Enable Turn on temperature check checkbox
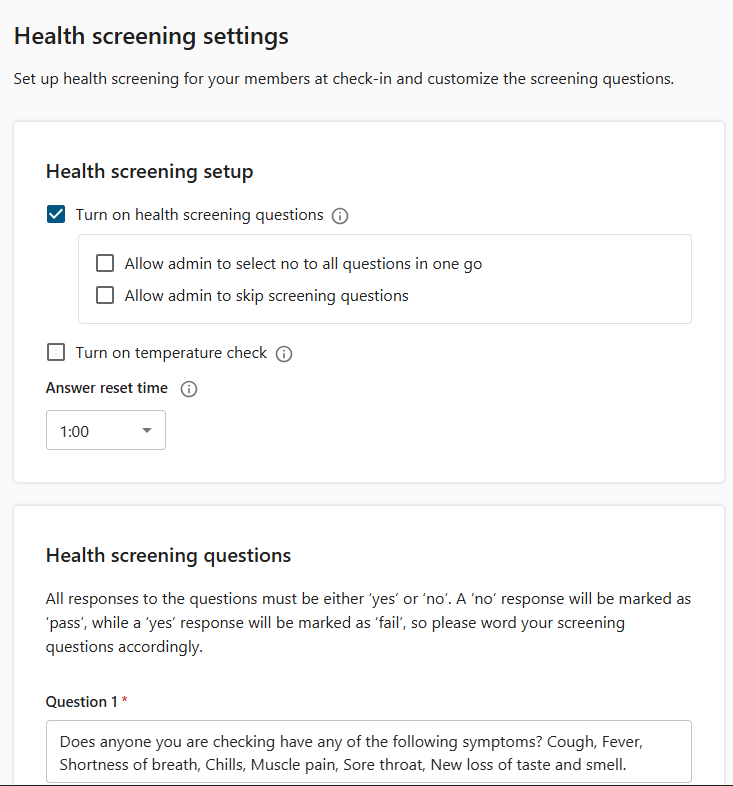733x786 pixels. (x=56, y=352)
